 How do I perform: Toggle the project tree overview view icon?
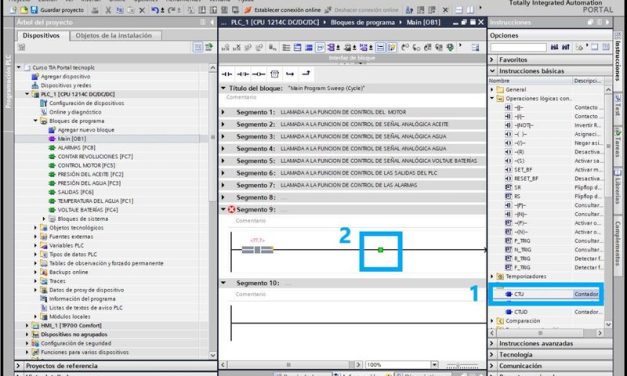[x=198, y=47]
